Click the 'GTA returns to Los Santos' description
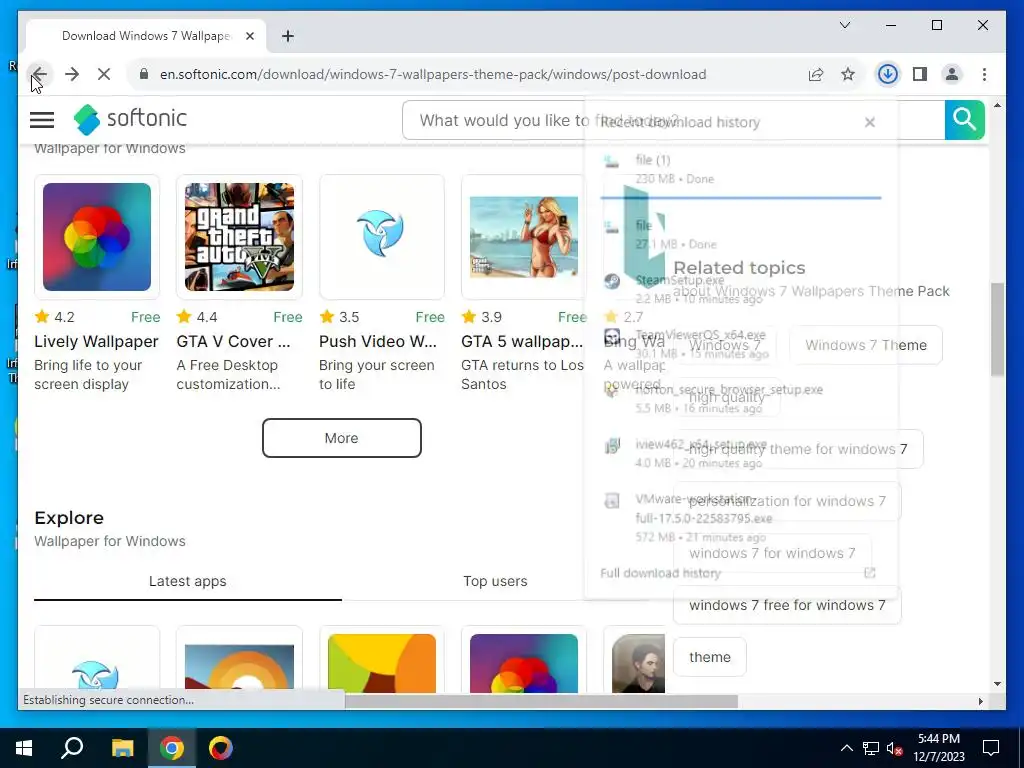Viewport: 1024px width, 768px height. point(522,375)
